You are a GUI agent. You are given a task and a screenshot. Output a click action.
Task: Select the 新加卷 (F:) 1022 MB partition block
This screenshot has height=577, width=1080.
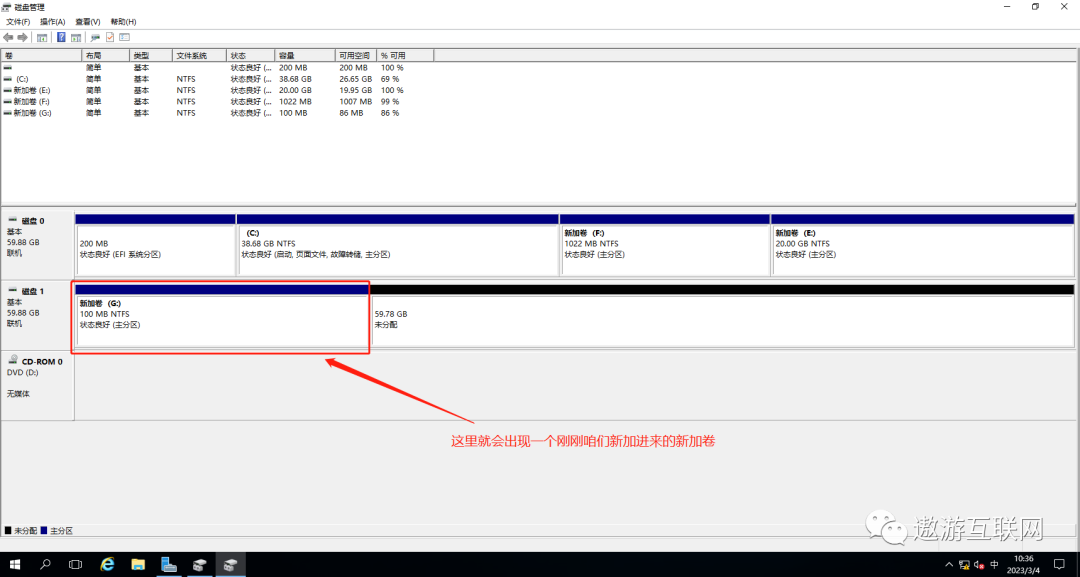(x=665, y=244)
